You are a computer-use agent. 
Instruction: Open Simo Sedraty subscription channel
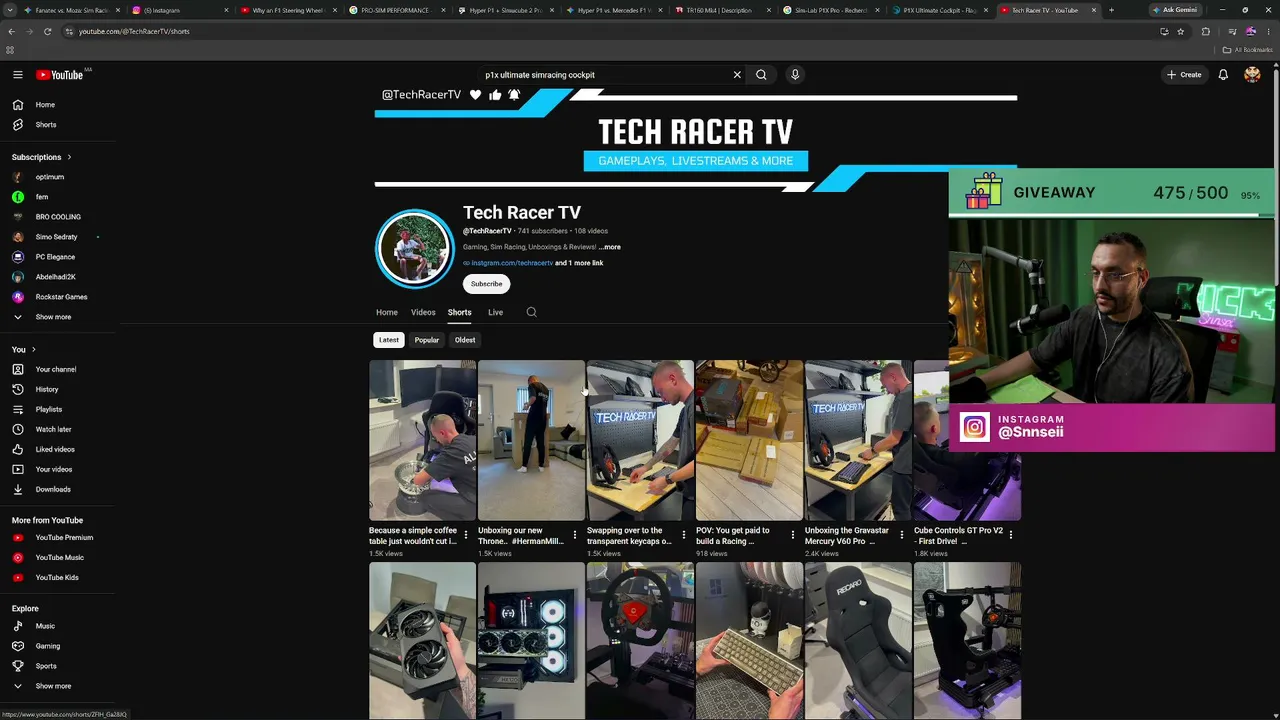coord(58,237)
